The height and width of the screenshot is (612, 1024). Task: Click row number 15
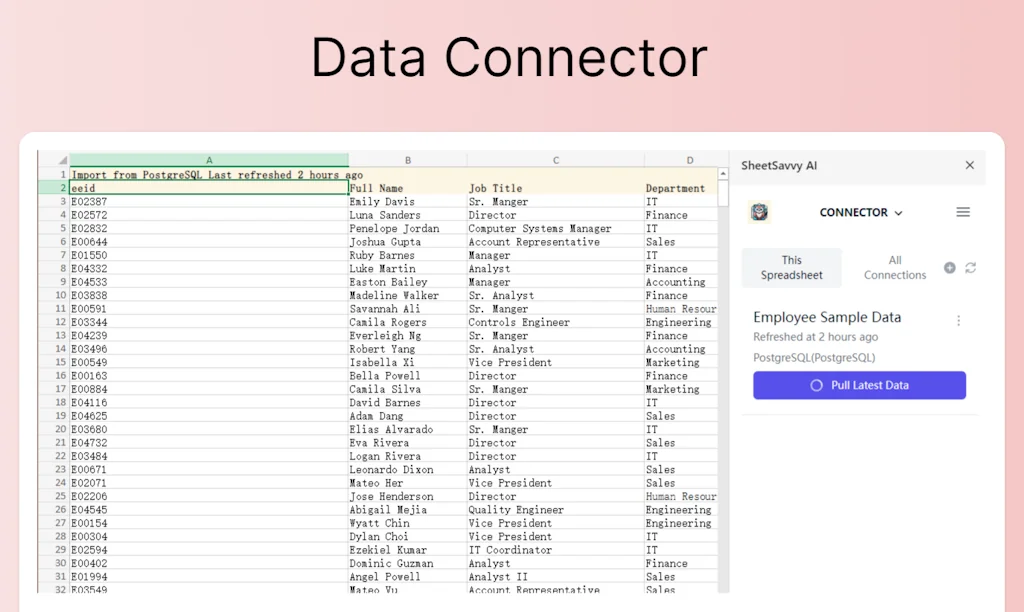(x=59, y=362)
